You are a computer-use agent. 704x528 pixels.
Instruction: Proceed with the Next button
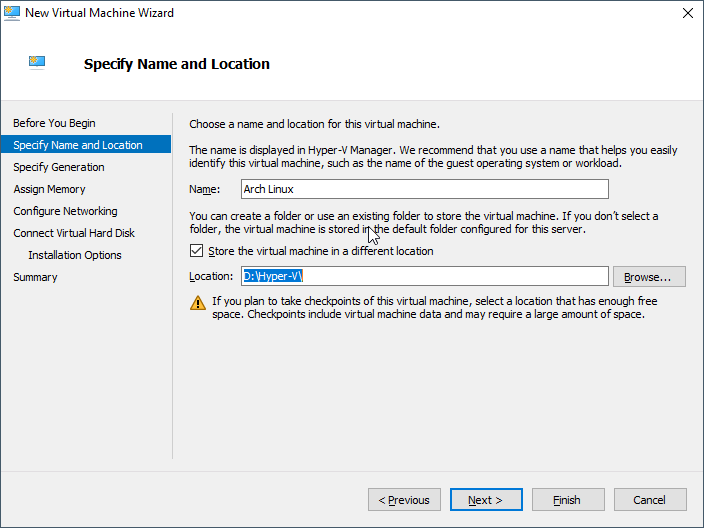(x=484, y=500)
